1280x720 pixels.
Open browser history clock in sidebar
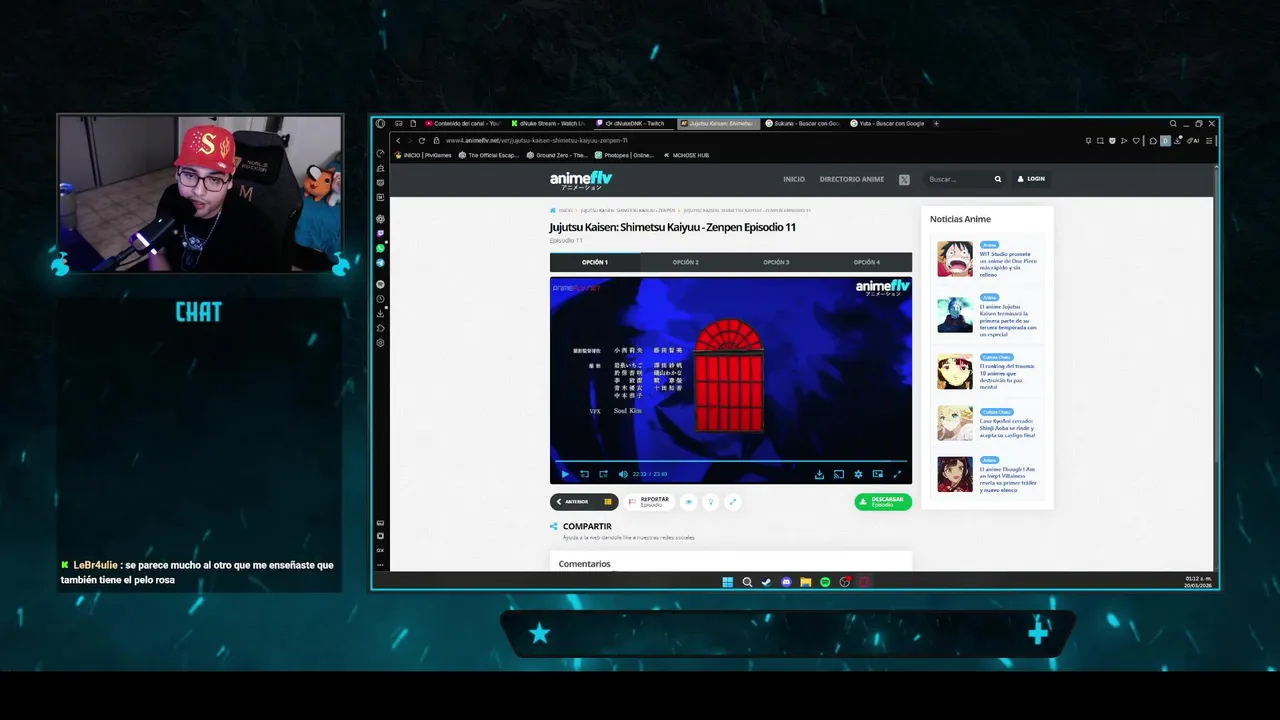[380, 299]
